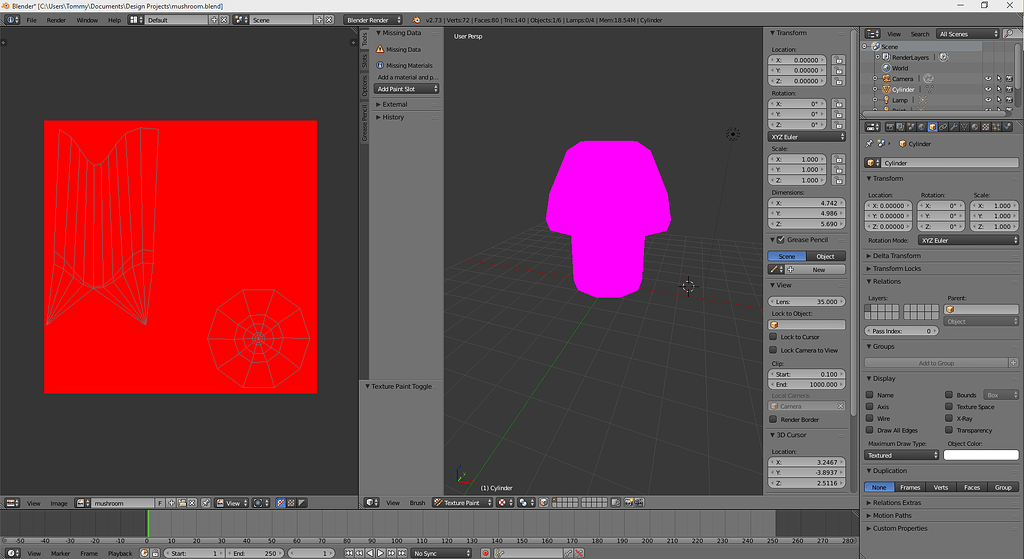The width and height of the screenshot is (1024, 559).
Task: Click the UV editor type icon
Action: 12,503
